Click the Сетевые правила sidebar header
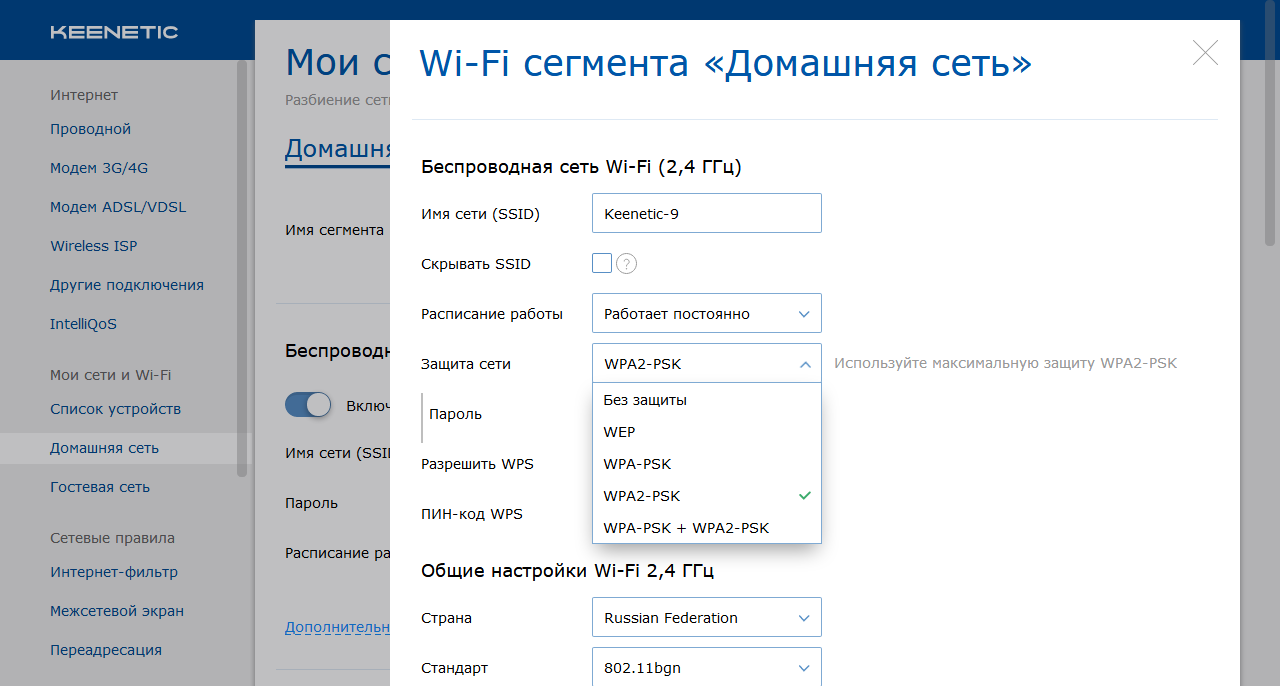 (112, 538)
